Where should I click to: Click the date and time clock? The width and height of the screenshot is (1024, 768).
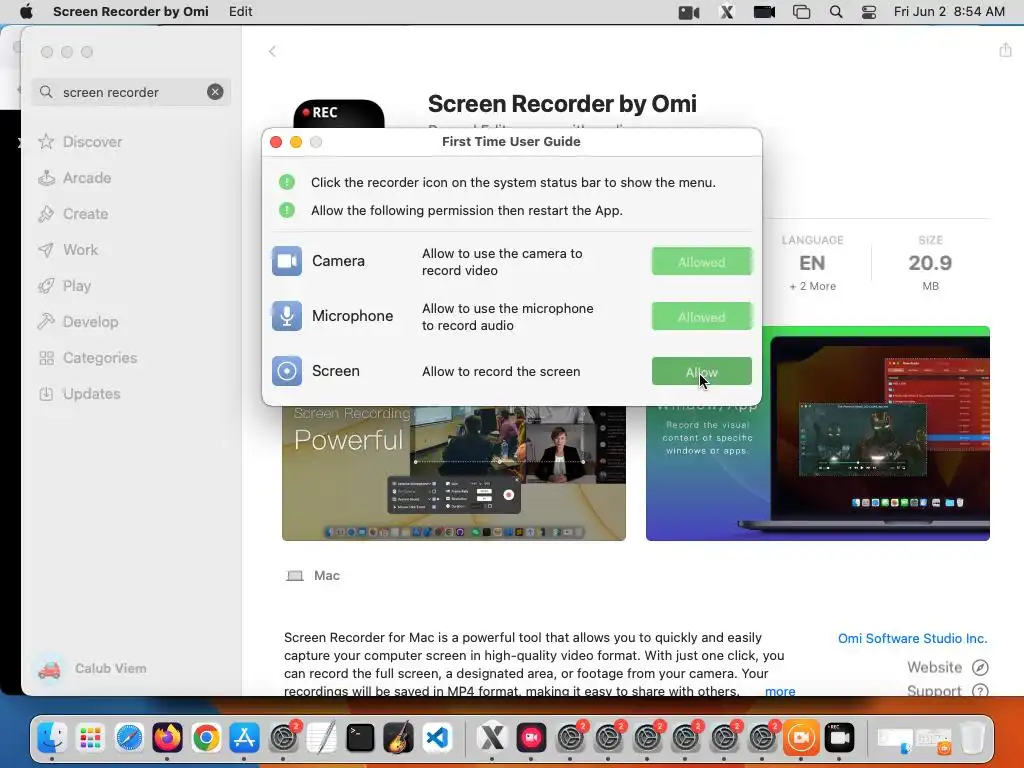coord(949,12)
